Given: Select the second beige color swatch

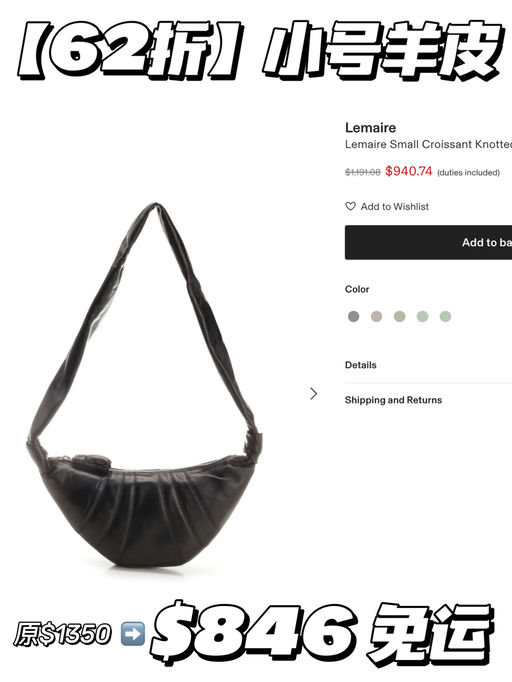Looking at the screenshot, I should coord(399,316).
